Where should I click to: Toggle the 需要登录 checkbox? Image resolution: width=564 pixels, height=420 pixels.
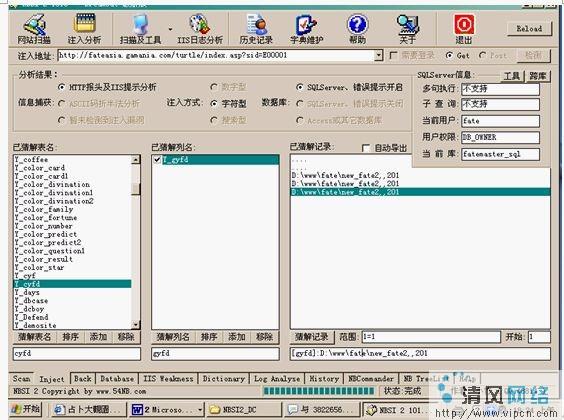tap(393, 55)
